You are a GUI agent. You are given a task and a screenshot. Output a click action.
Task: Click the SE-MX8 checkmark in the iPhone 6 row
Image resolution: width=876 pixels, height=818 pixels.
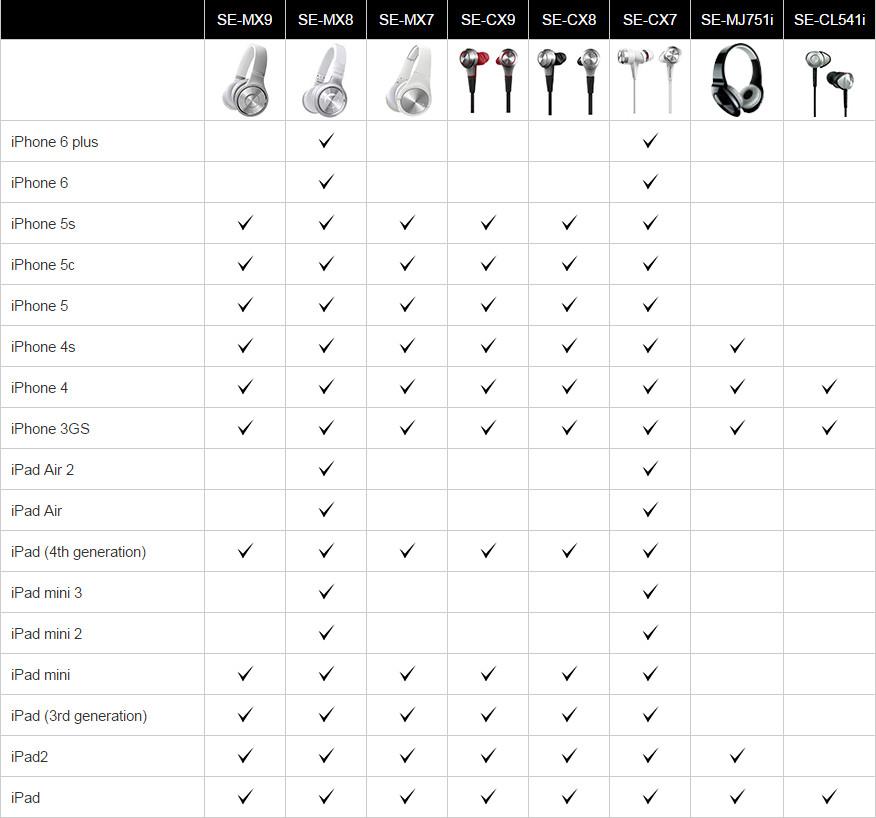point(326,182)
